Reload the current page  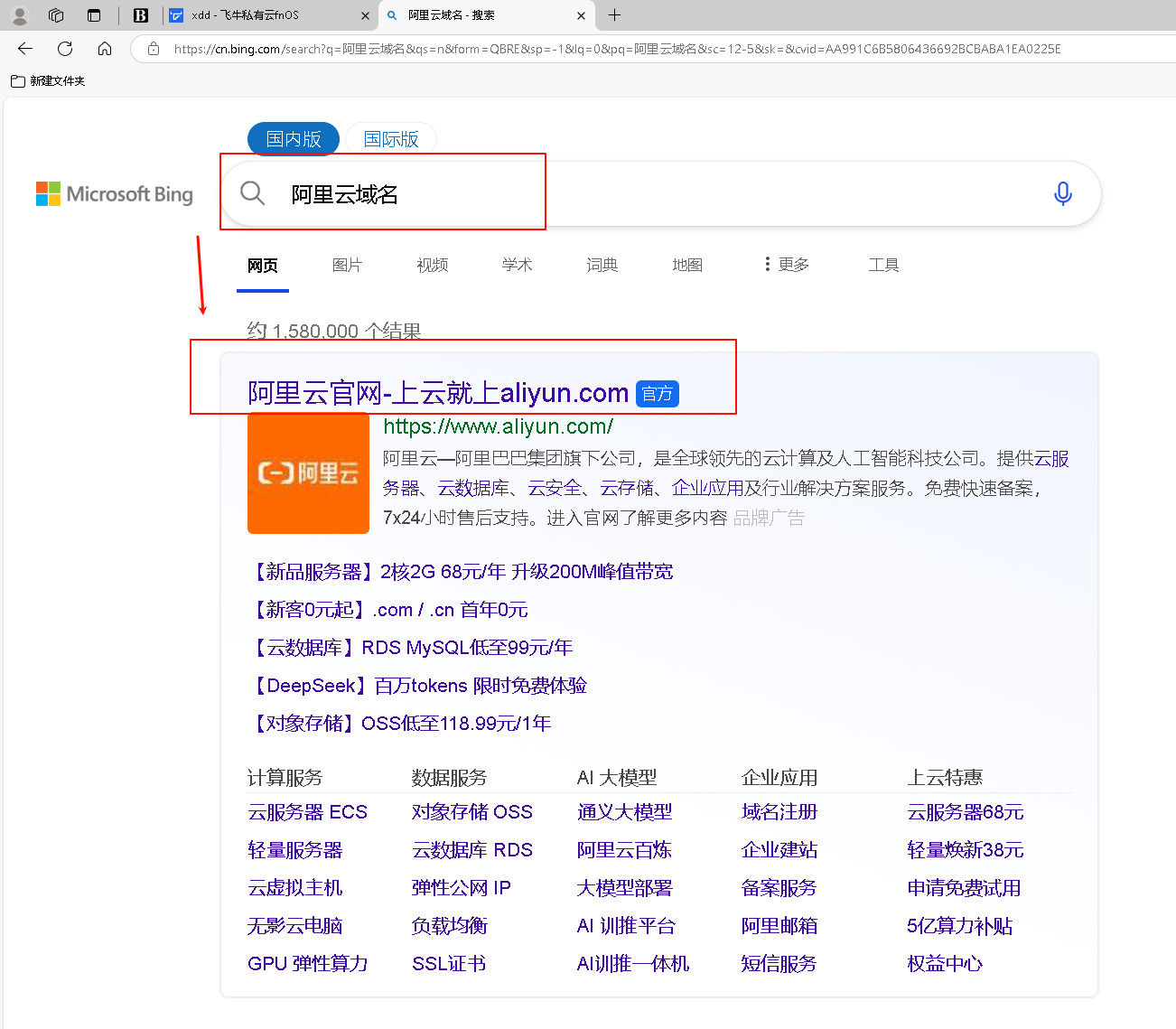pos(65,49)
